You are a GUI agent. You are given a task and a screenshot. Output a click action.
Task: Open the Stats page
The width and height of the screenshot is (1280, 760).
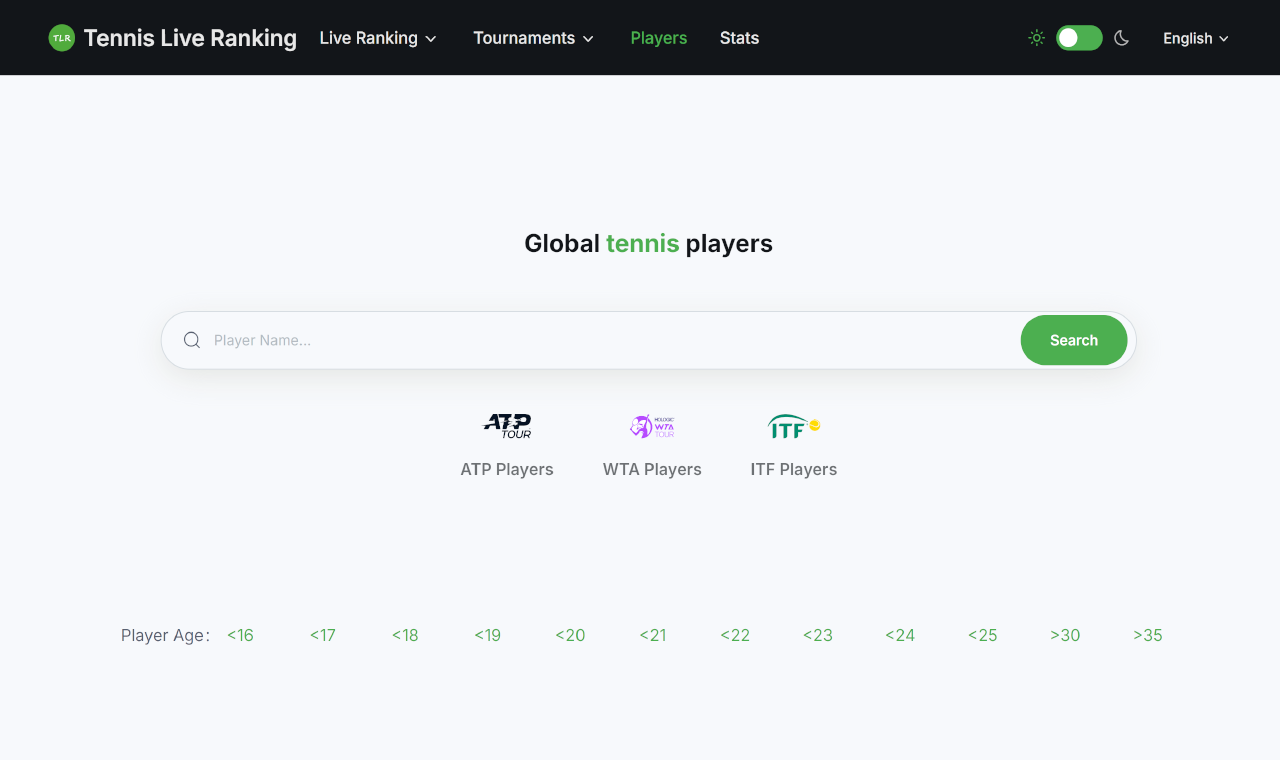point(739,38)
